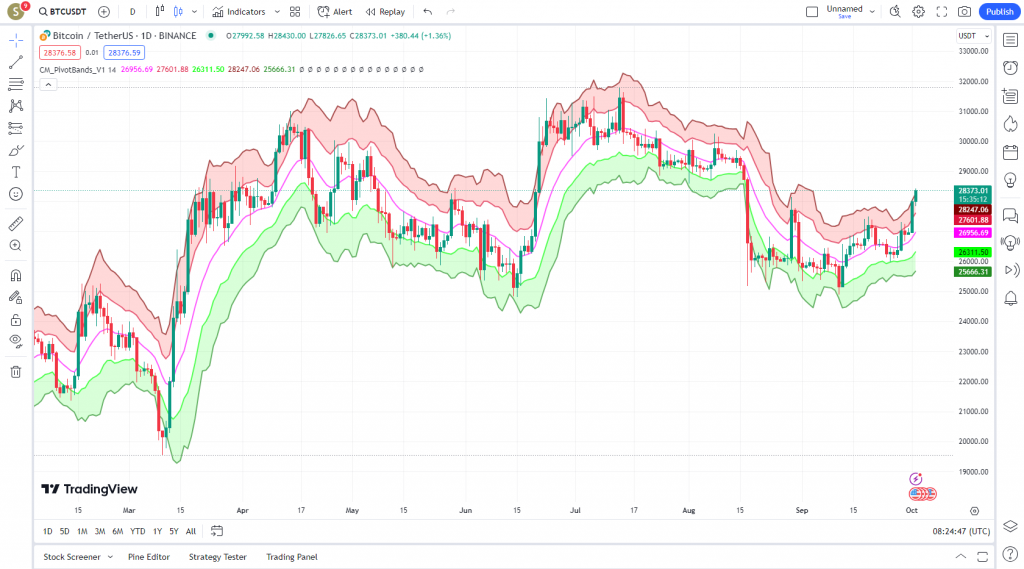Open the chart settings gear
1024x569 pixels.
tap(919, 12)
